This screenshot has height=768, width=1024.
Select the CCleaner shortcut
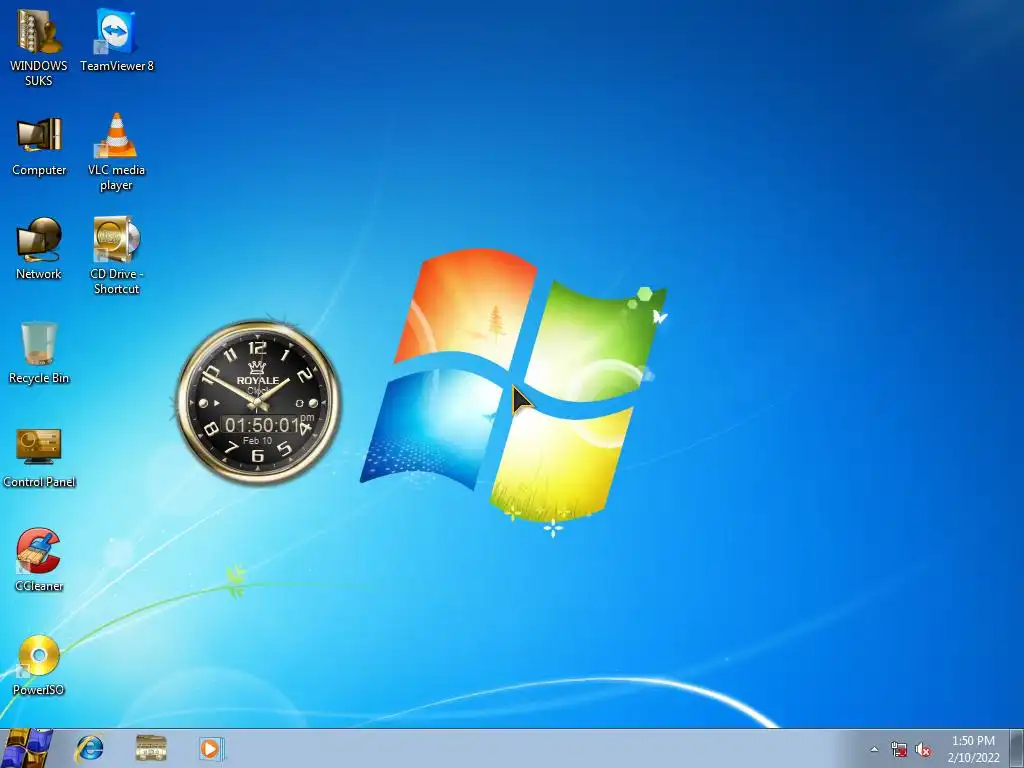(39, 560)
